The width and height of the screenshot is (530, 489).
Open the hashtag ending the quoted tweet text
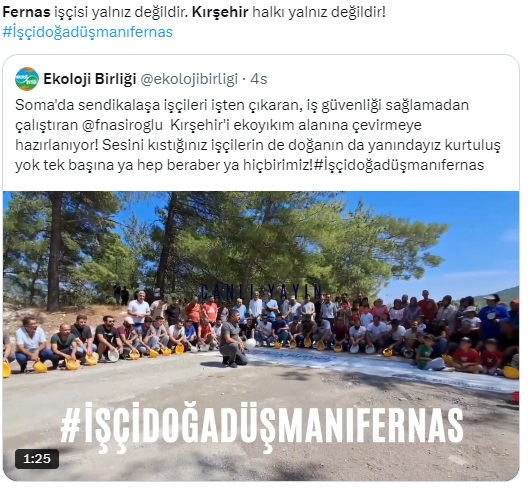pos(399,165)
